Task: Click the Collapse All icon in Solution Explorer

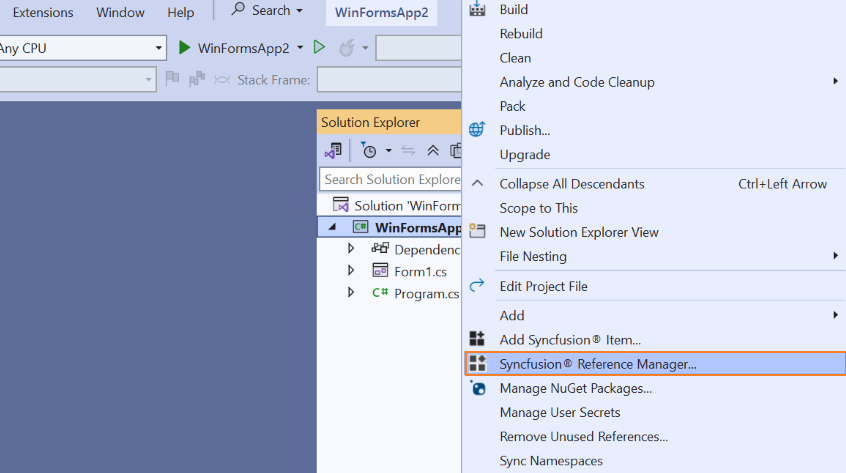Action: pos(433,150)
